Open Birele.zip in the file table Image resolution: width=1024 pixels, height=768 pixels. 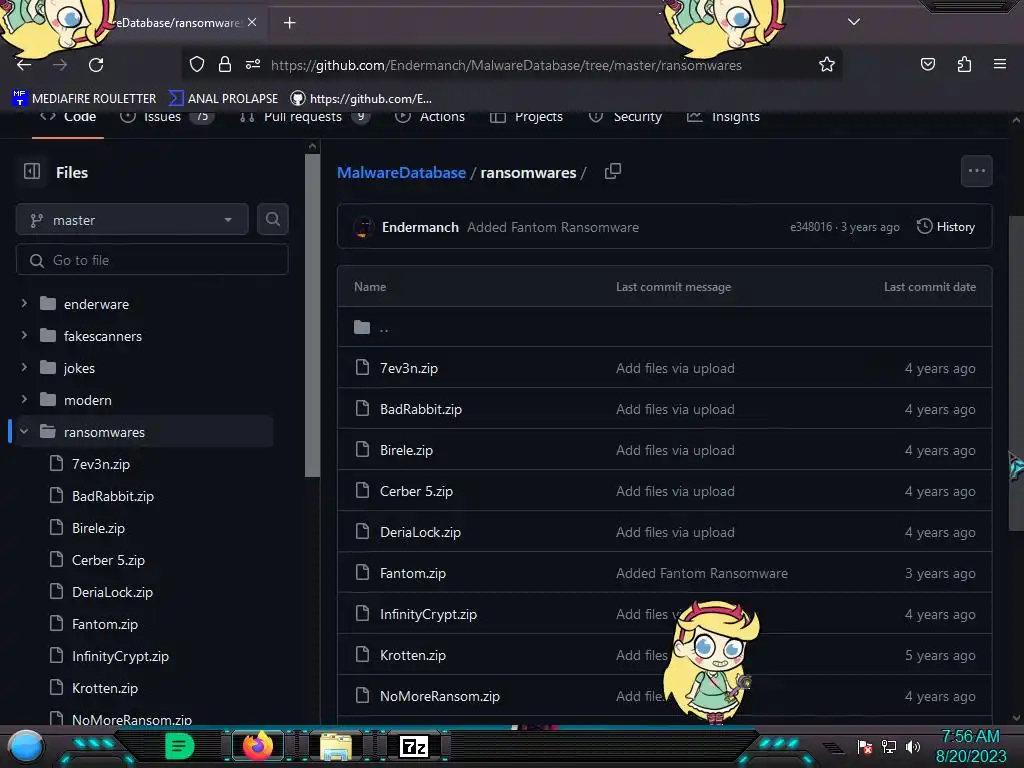tap(406, 451)
